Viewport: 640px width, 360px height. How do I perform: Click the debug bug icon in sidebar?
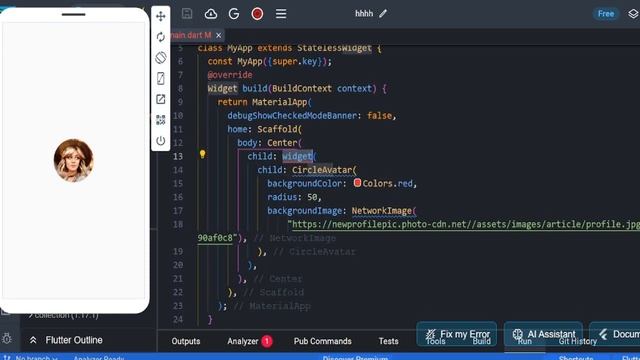[7, 338]
